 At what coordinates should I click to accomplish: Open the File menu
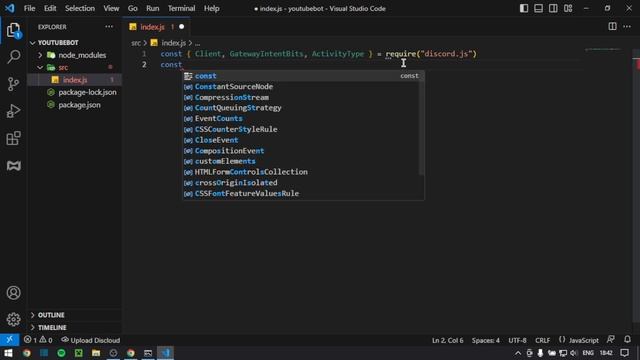tap(29, 8)
